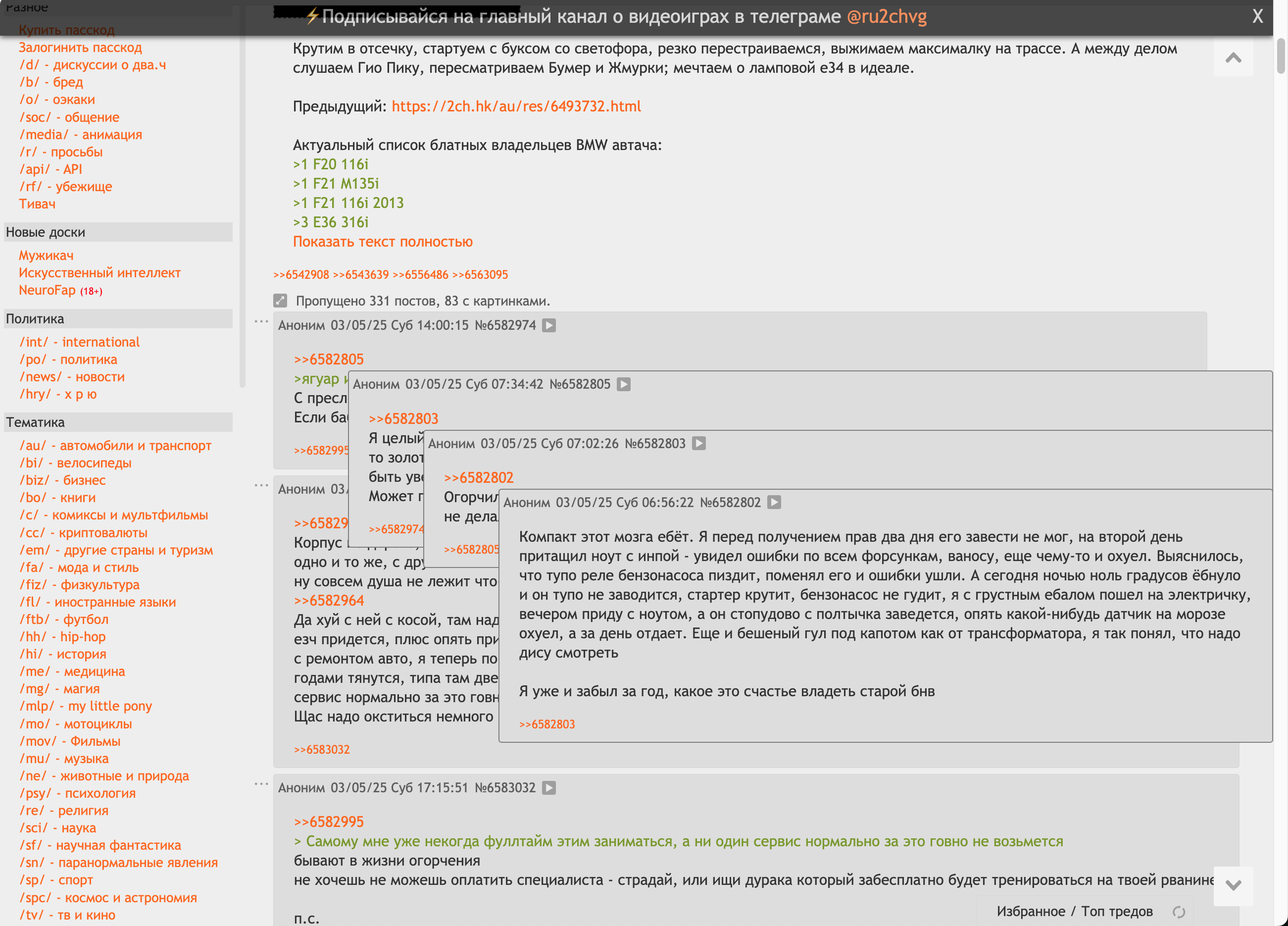Click post number №6582802 in popup header
Viewport: 1288px width, 926px height.
pyautogui.click(x=730, y=503)
